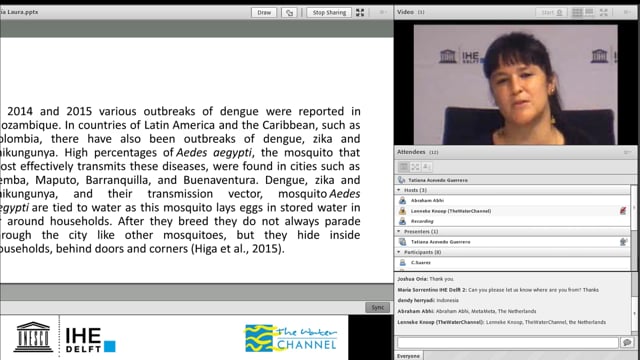
Task: Click into the chat message input field
Action: 508,342
